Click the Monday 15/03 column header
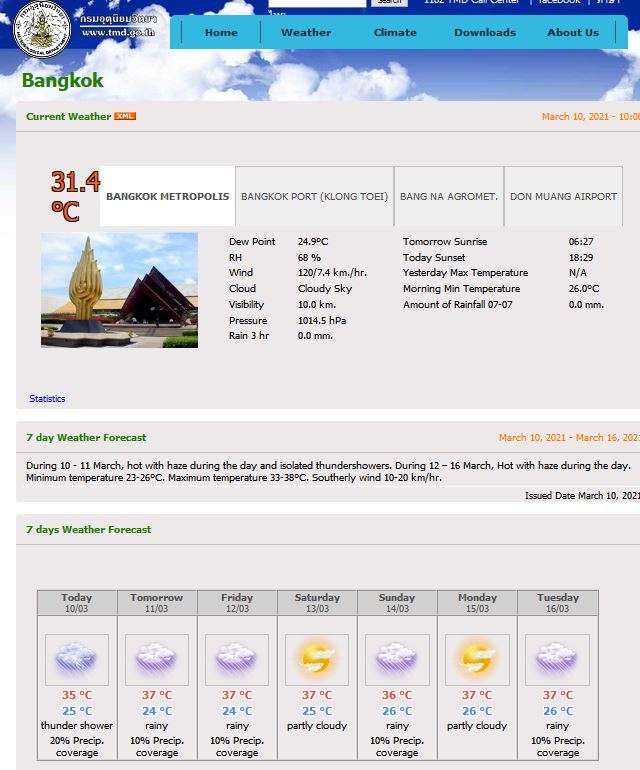The height and width of the screenshot is (770, 640). point(477,603)
